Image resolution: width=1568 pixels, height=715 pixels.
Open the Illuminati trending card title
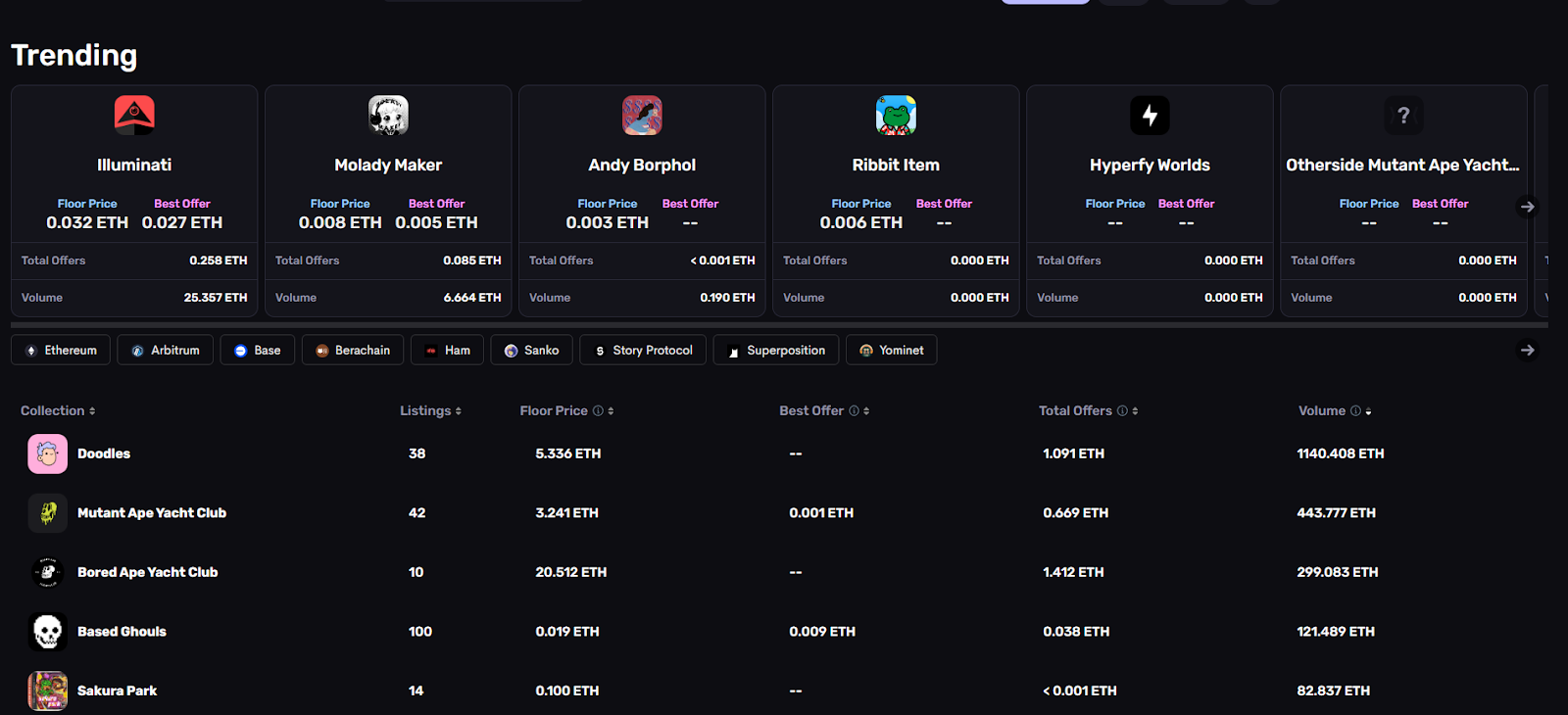click(x=134, y=166)
